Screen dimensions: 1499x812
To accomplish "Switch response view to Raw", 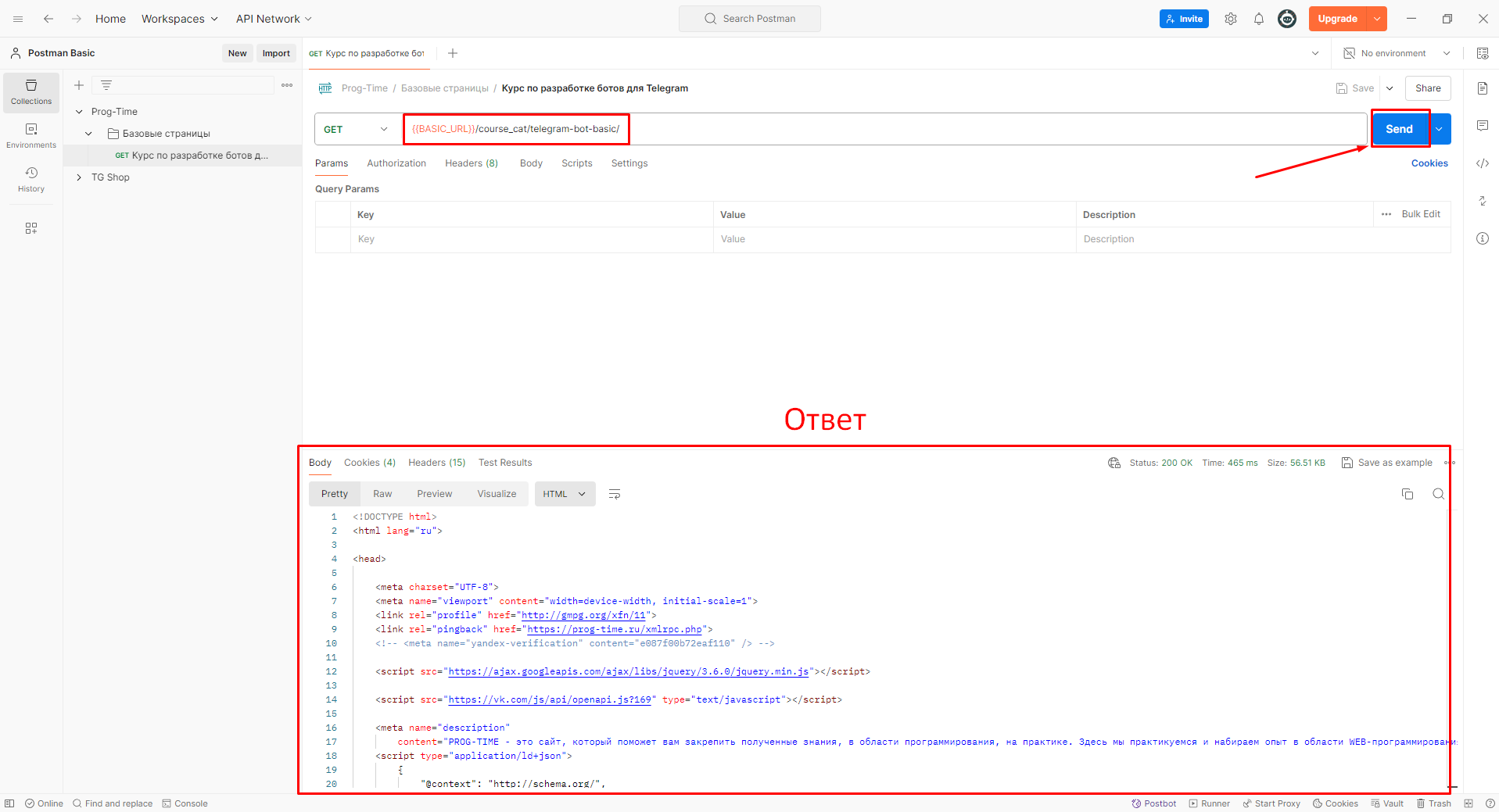I will (x=382, y=494).
